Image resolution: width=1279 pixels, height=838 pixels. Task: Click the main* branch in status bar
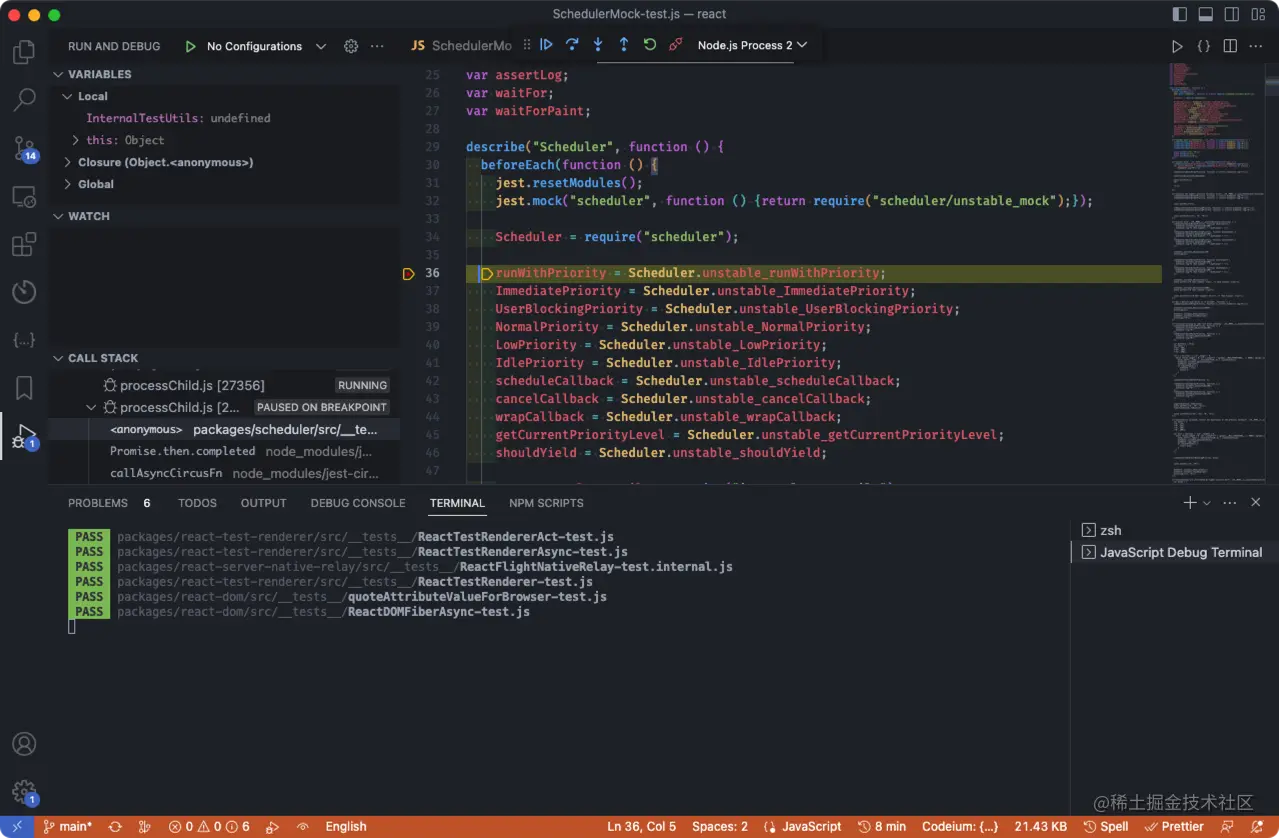coord(66,827)
